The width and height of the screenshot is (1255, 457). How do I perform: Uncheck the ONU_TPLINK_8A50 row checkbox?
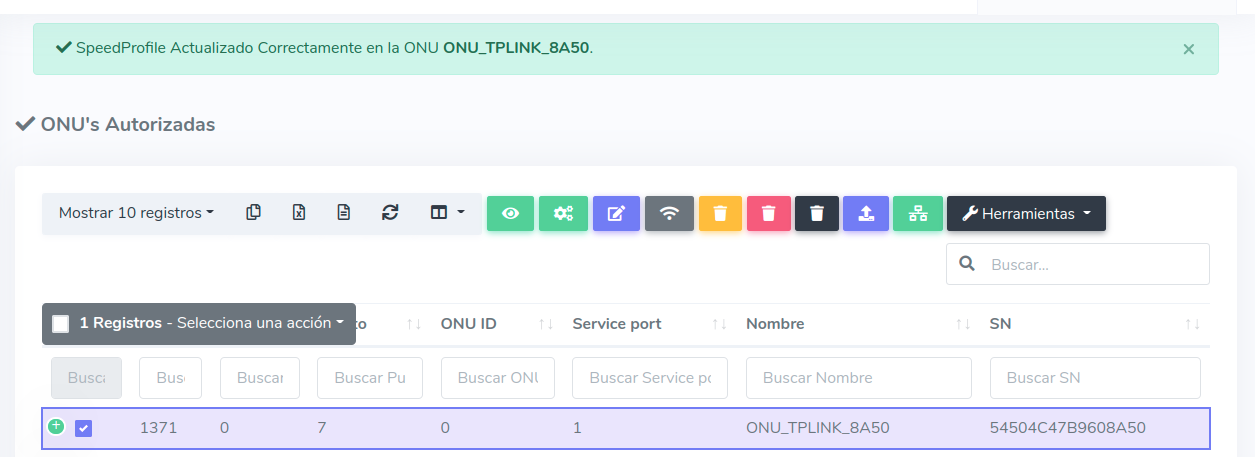pyautogui.click(x=84, y=428)
